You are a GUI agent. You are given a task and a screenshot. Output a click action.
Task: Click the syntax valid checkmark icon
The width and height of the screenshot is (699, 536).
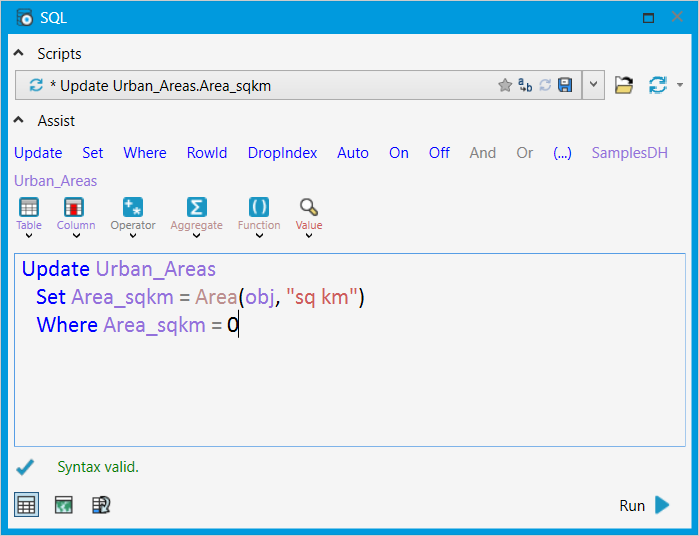pos(25,467)
